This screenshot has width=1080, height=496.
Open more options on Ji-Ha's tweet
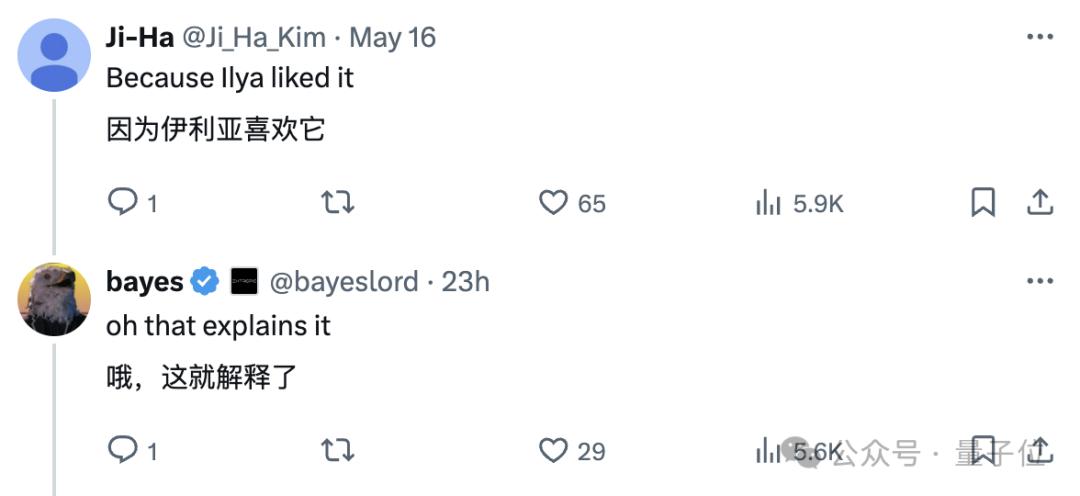1040,37
